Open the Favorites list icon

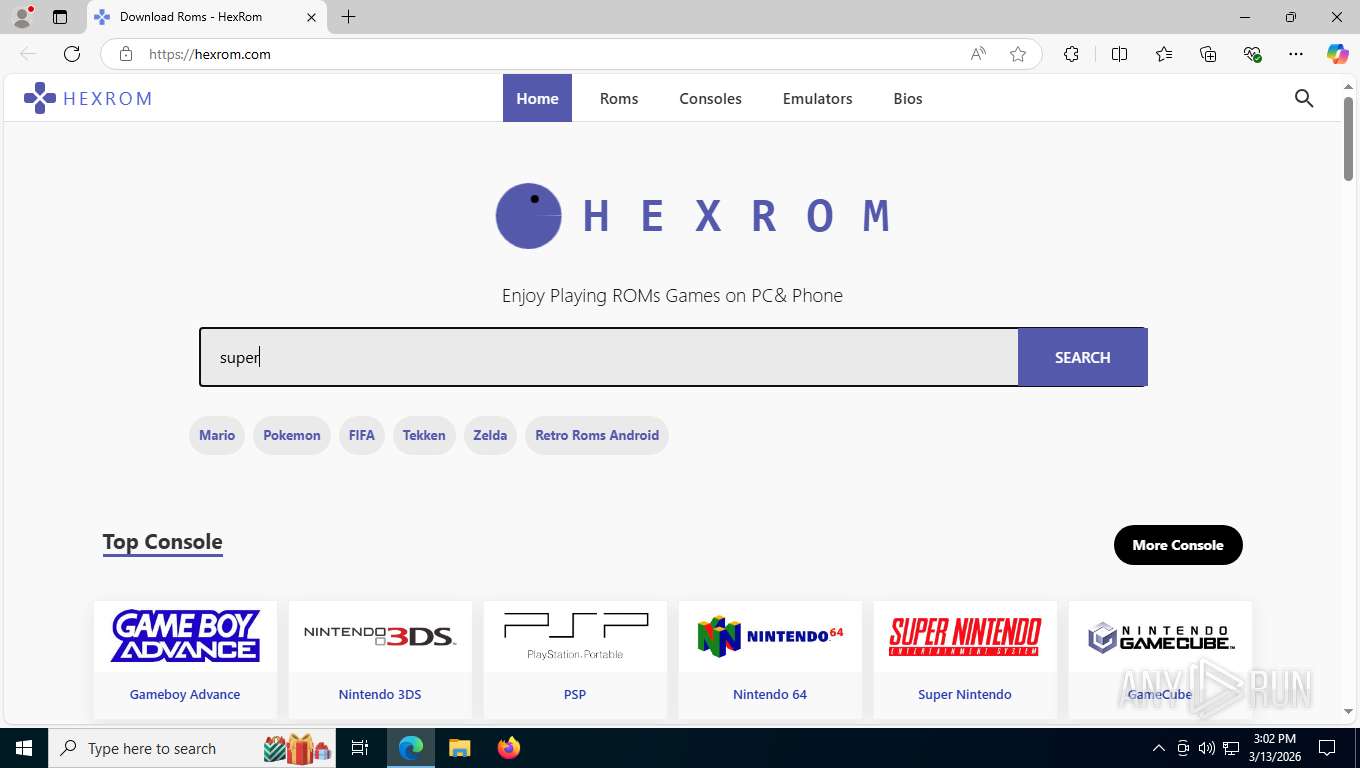(x=1164, y=54)
